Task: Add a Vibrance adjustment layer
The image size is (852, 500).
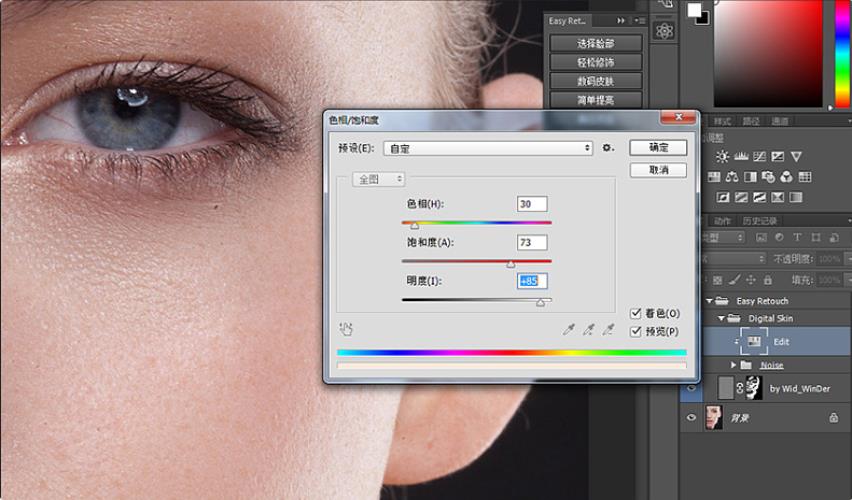Action: click(x=796, y=157)
